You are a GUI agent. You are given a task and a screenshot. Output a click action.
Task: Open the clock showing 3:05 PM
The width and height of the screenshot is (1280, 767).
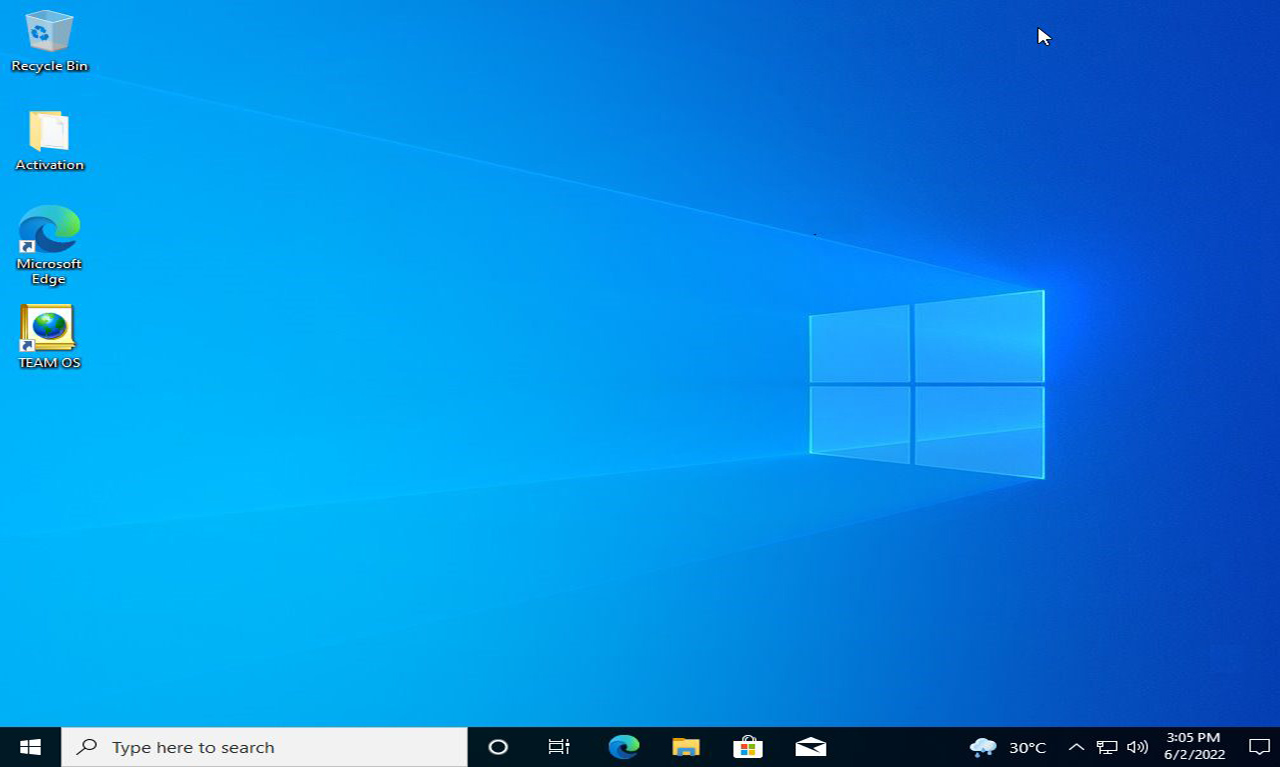1194,747
